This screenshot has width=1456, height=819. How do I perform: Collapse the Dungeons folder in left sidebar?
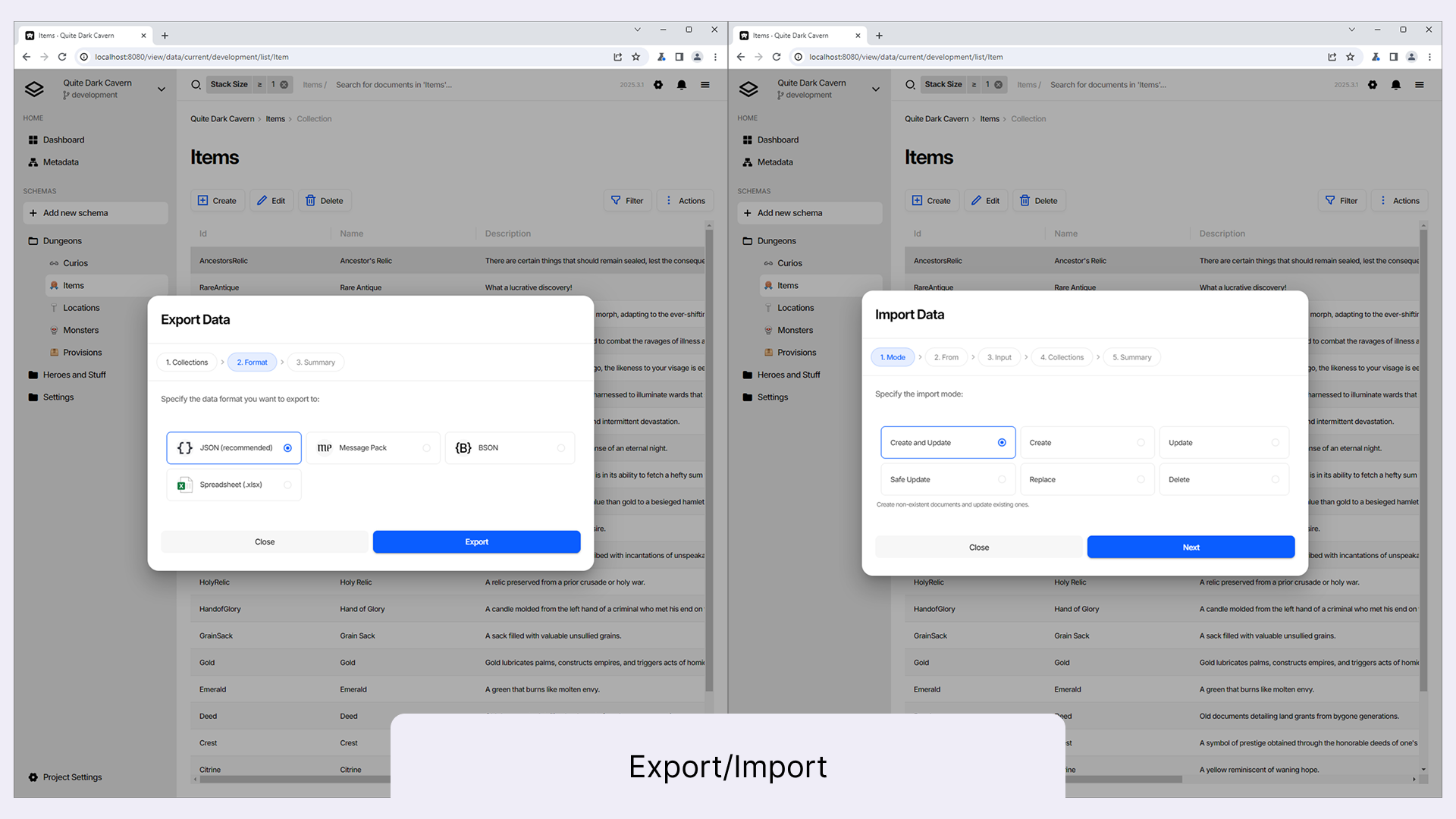61,241
